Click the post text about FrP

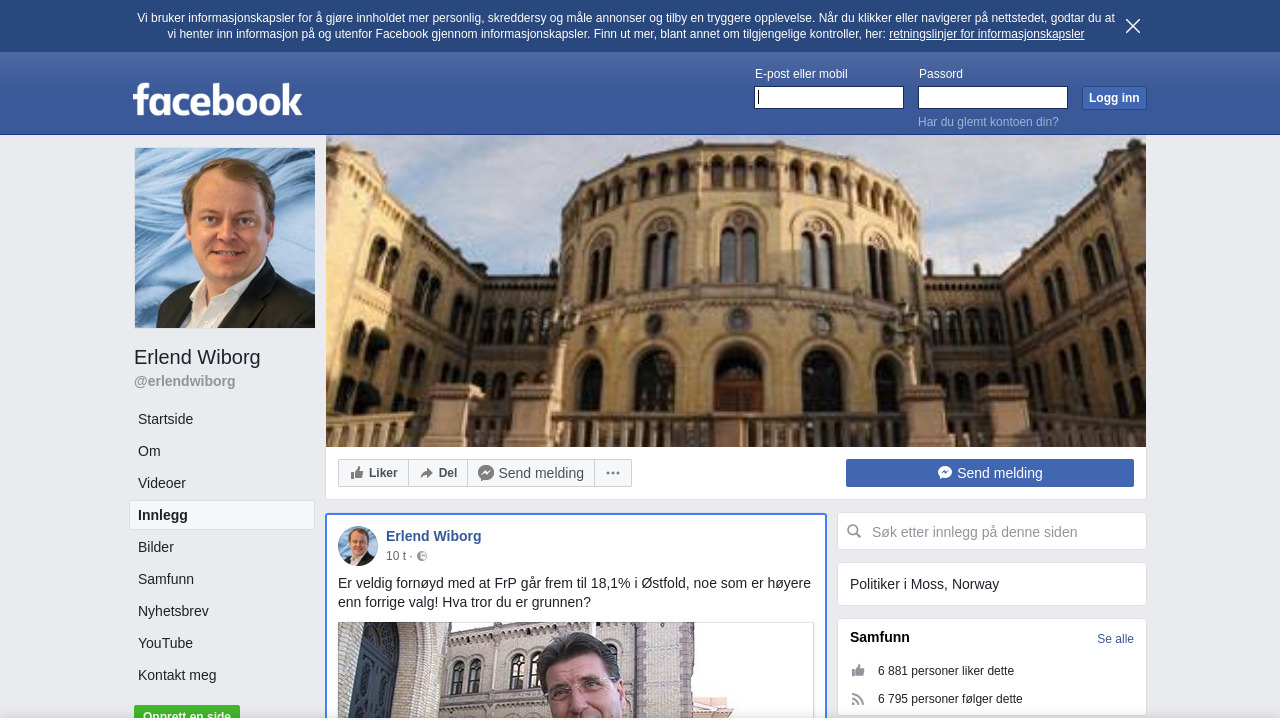(x=575, y=592)
